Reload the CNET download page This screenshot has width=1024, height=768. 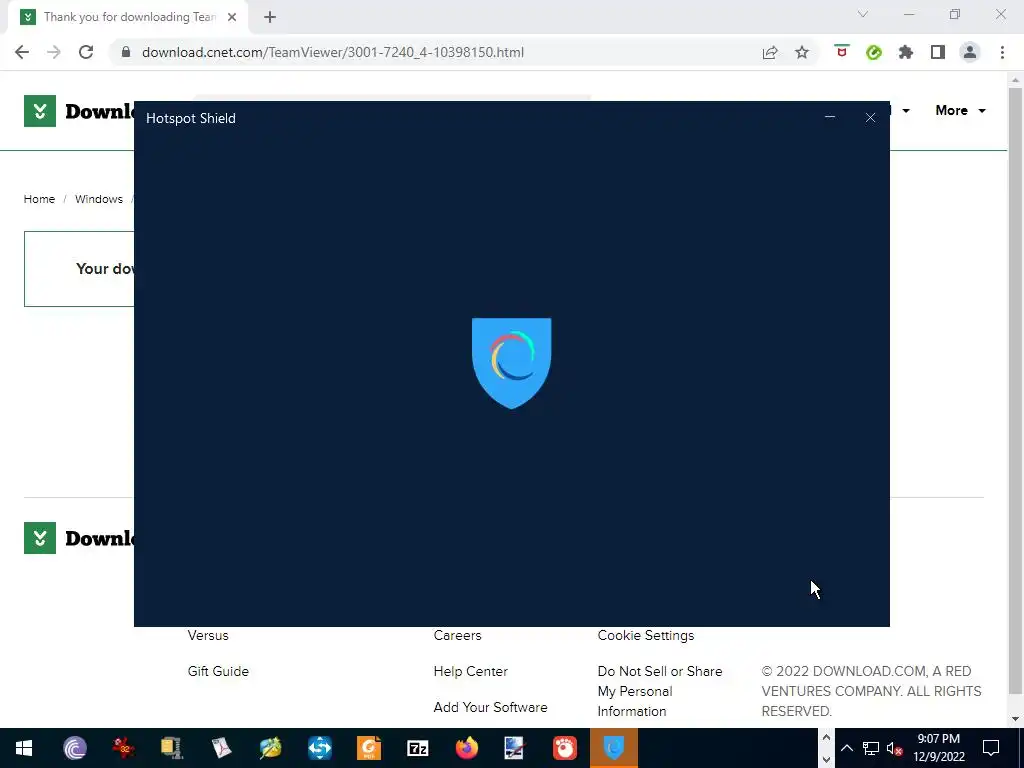(x=86, y=52)
